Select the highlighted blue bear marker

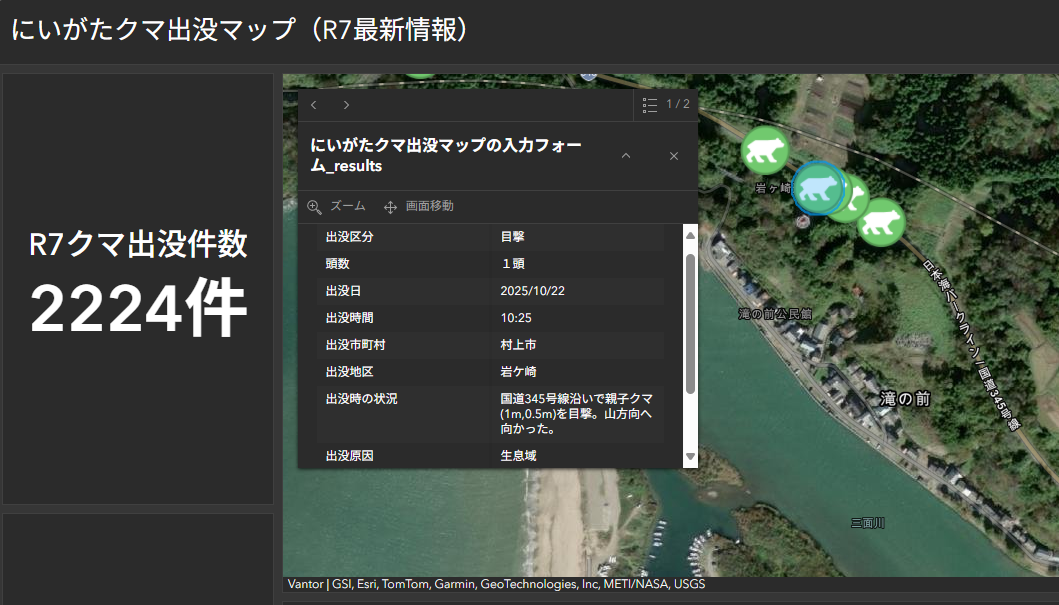(817, 189)
